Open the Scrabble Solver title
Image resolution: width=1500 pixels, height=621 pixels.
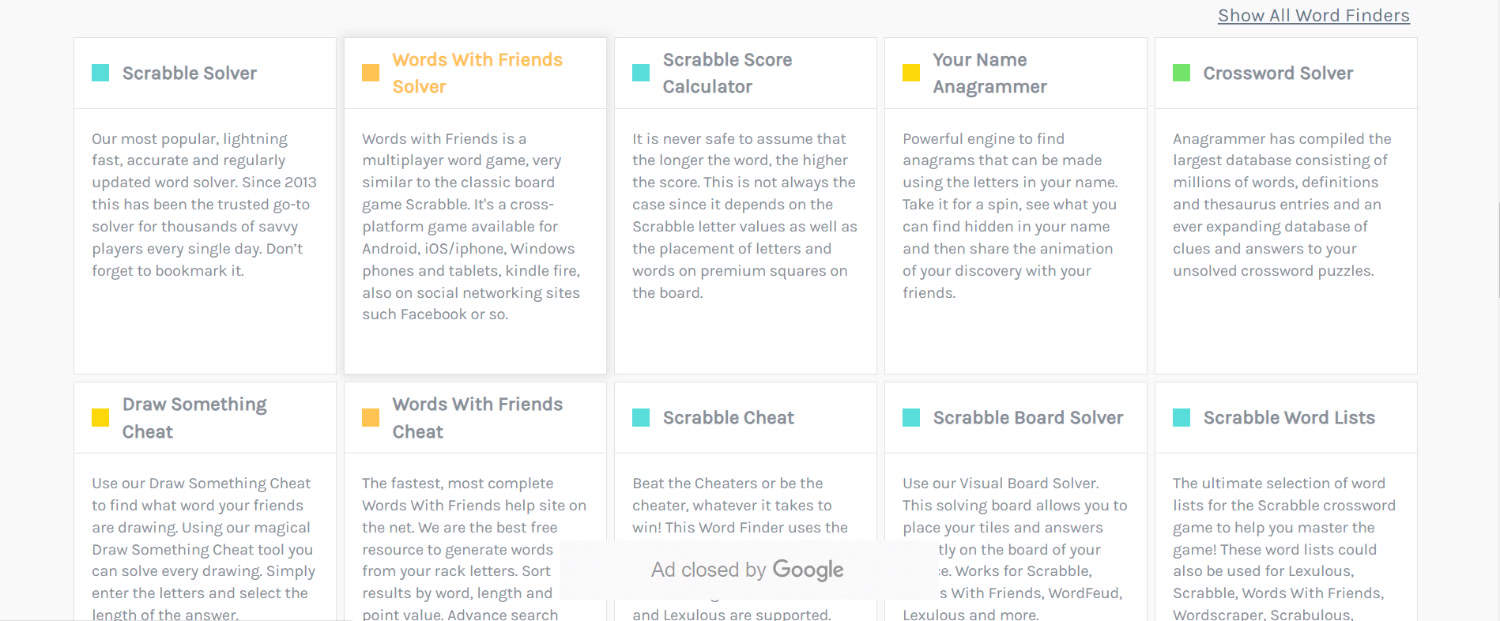[189, 73]
